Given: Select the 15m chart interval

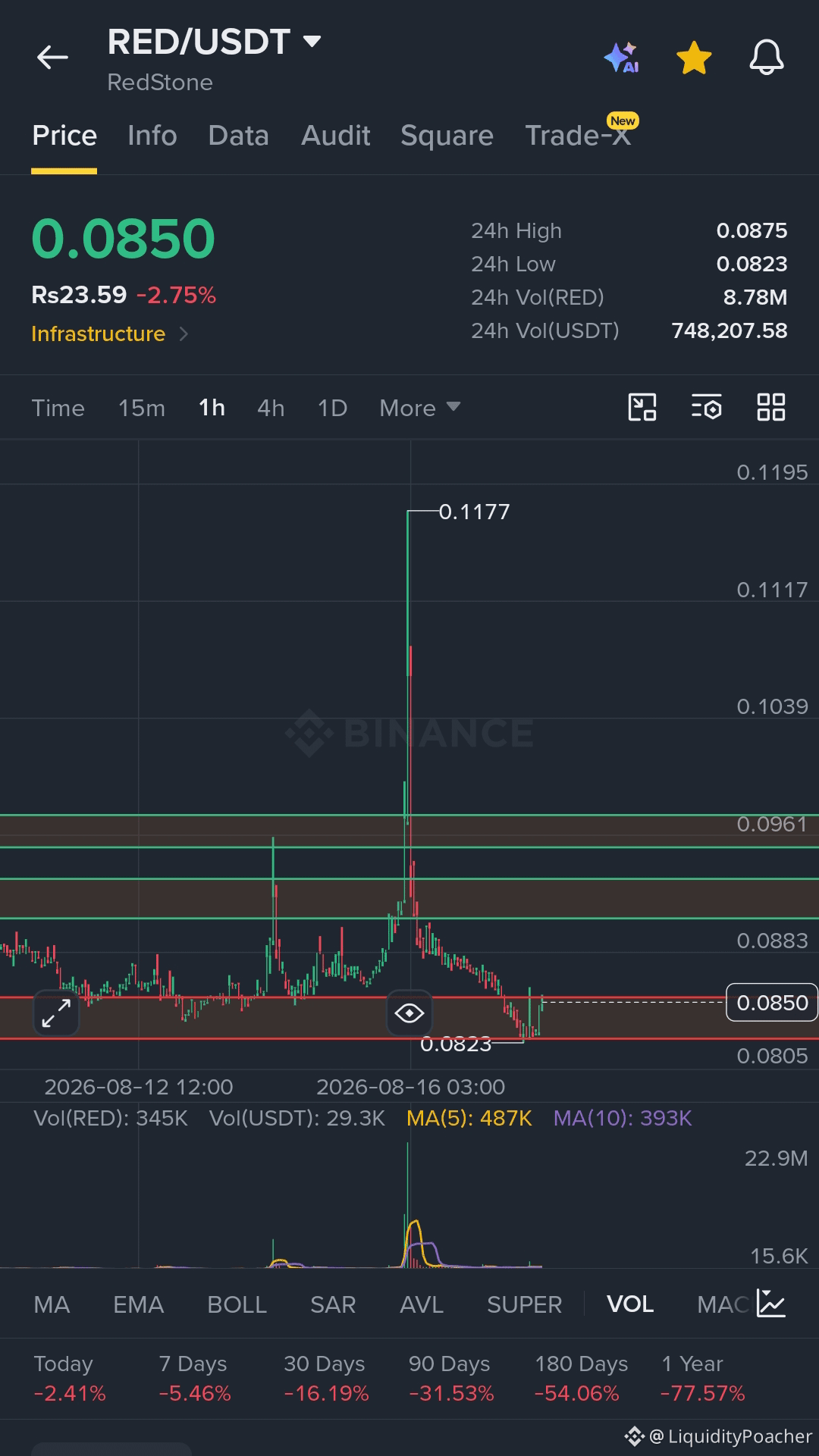Looking at the screenshot, I should [142, 408].
